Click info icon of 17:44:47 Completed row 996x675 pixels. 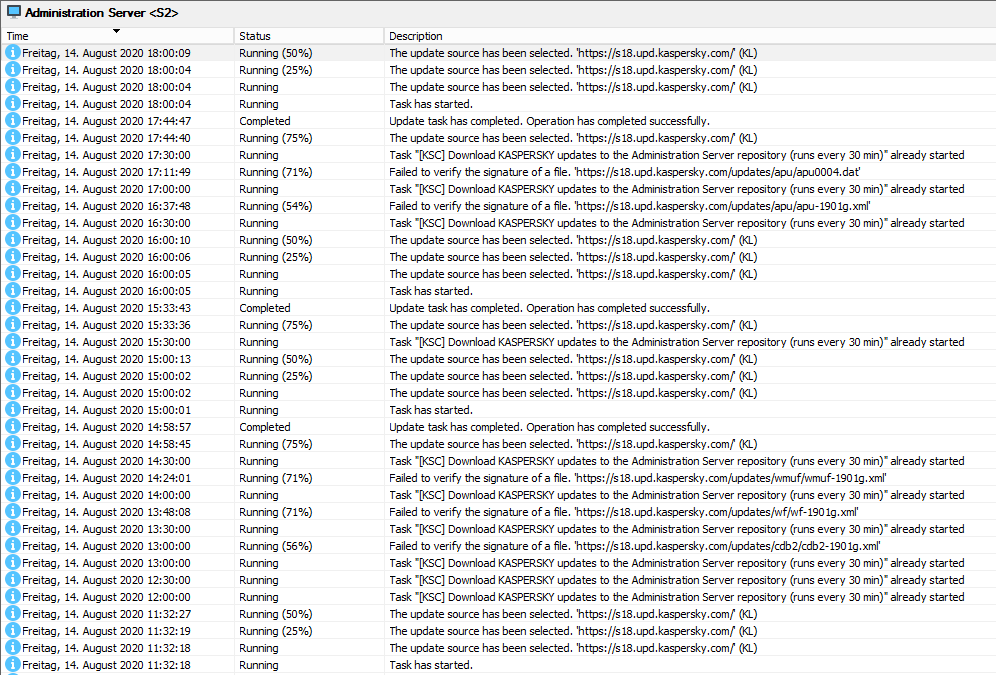[12, 121]
